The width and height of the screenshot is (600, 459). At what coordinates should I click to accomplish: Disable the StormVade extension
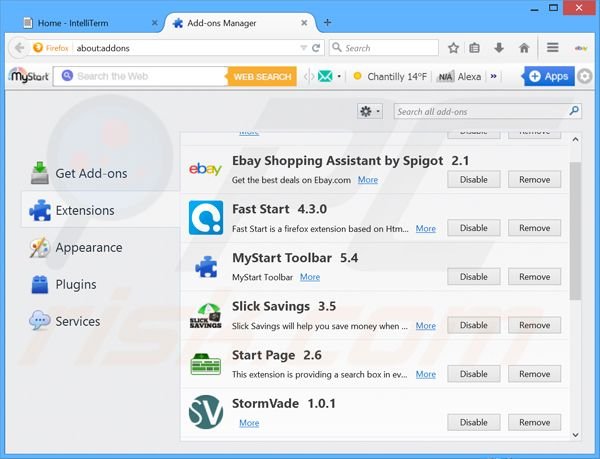(x=474, y=422)
